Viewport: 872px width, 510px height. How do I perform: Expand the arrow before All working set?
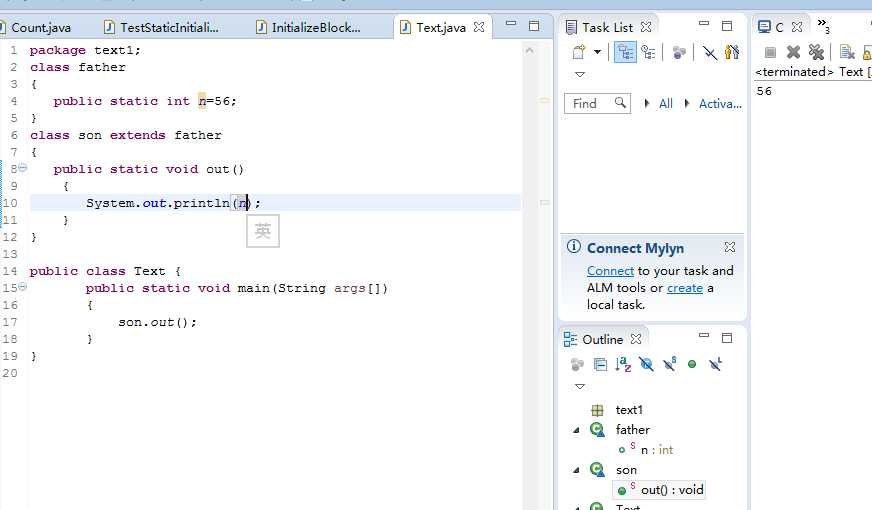pyautogui.click(x=646, y=103)
